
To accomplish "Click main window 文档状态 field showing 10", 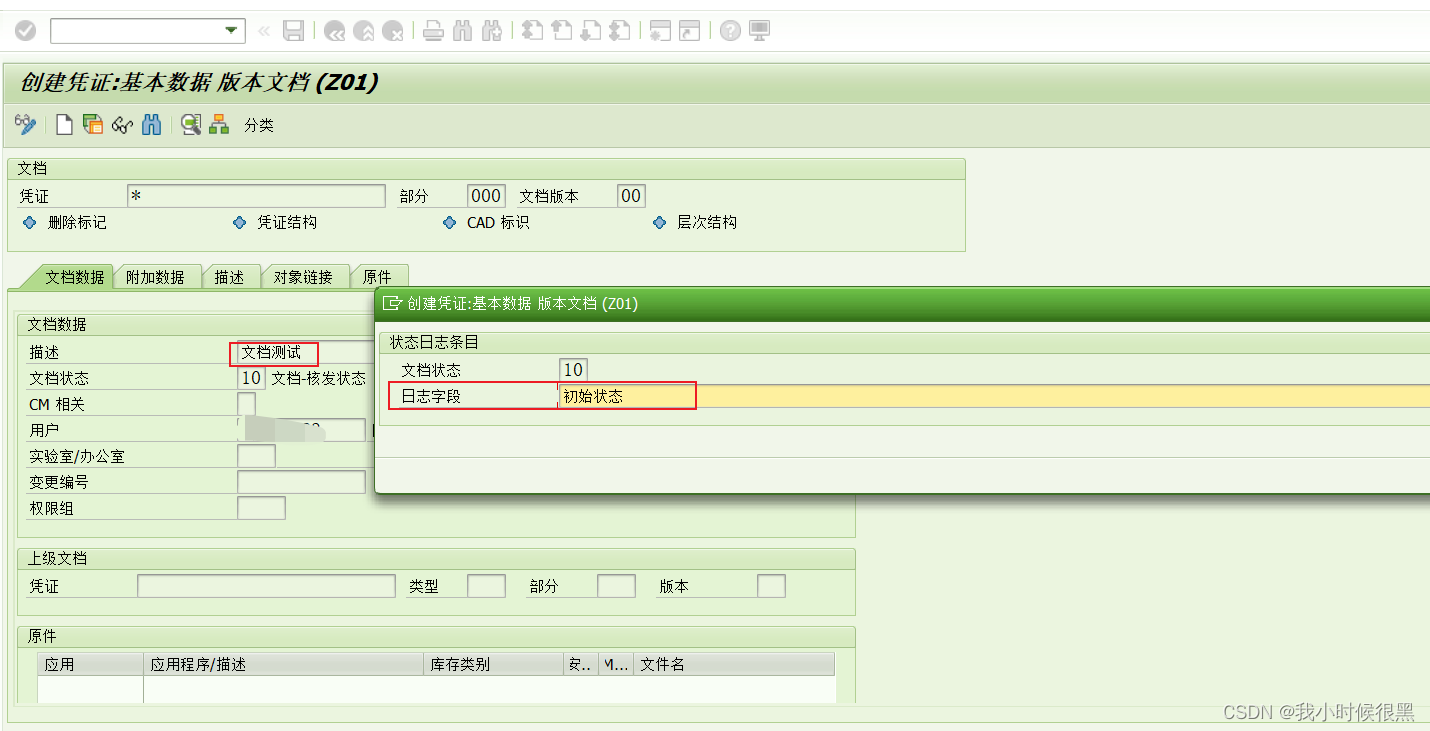I will click(x=251, y=378).
